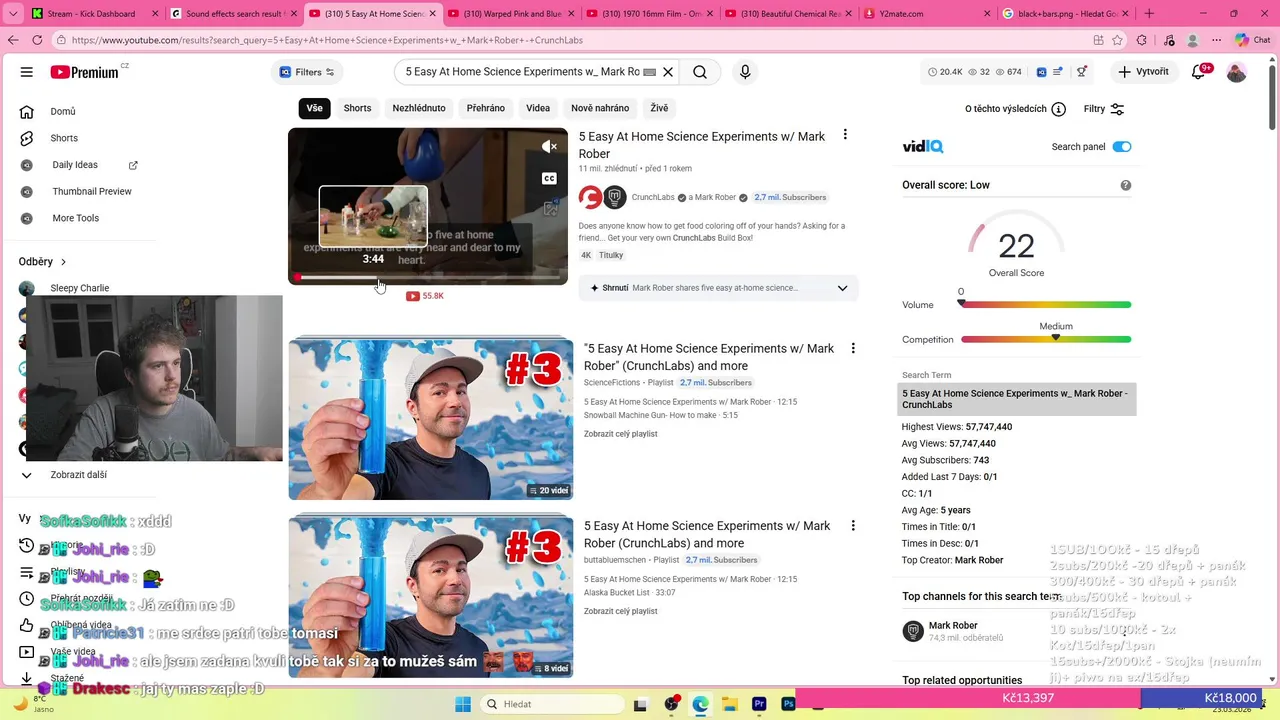Click the 4K badge on first result

pos(586,256)
